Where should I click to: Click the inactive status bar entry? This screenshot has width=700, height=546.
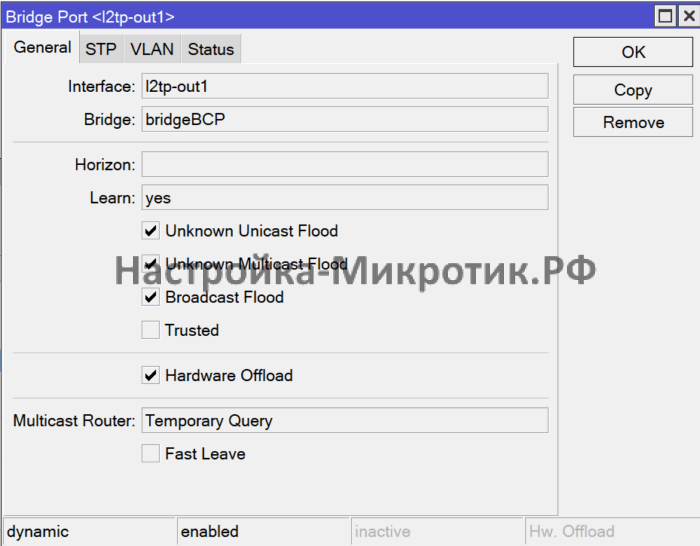tap(437, 531)
